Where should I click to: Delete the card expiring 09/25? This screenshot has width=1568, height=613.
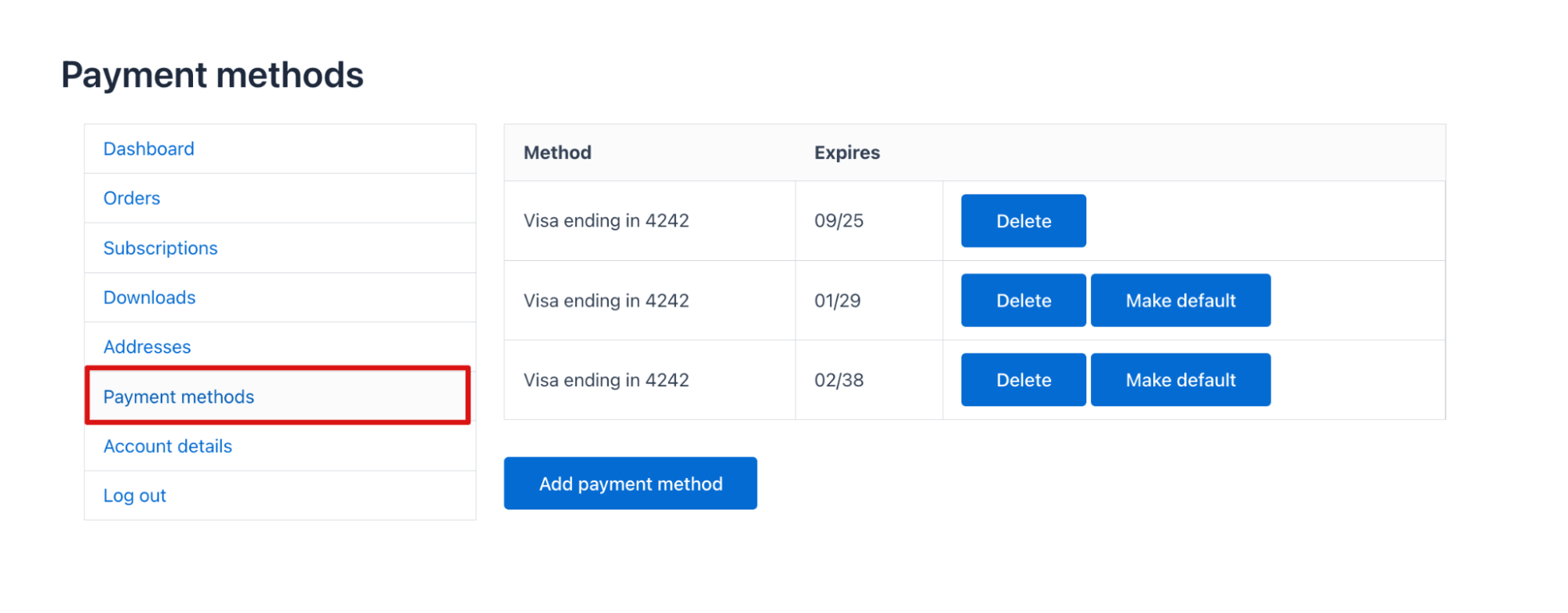[x=1023, y=220]
